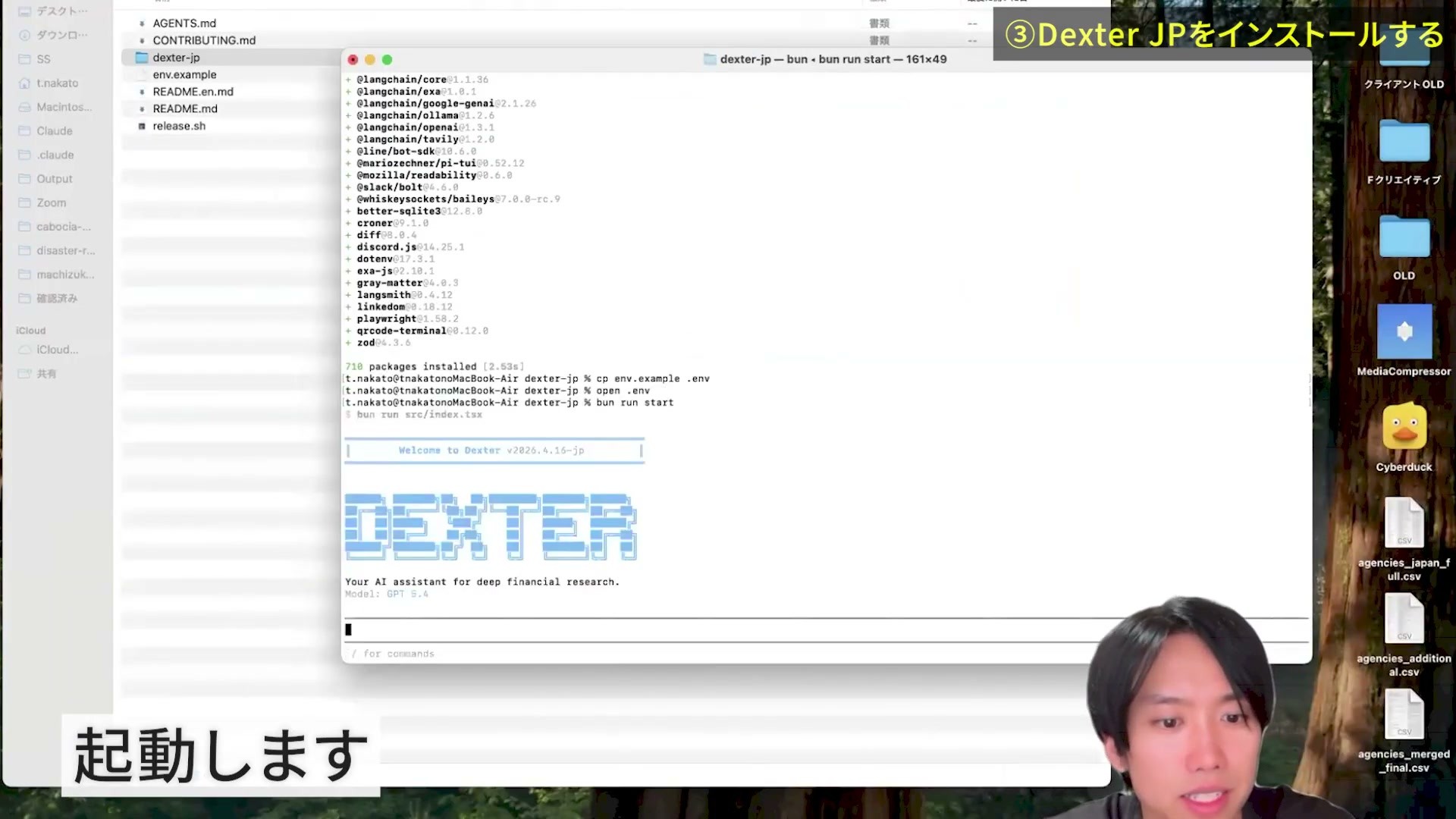Click the Terminal window yellow minimize button

[x=370, y=59]
